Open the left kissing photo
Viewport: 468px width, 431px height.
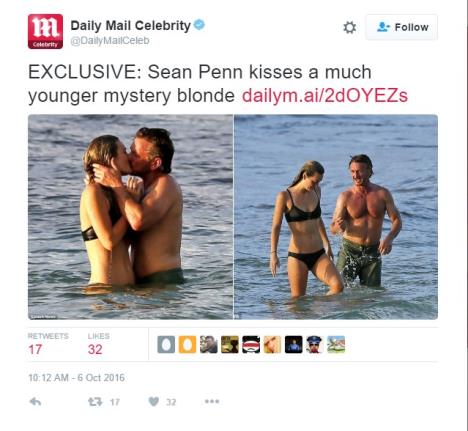(x=130, y=217)
